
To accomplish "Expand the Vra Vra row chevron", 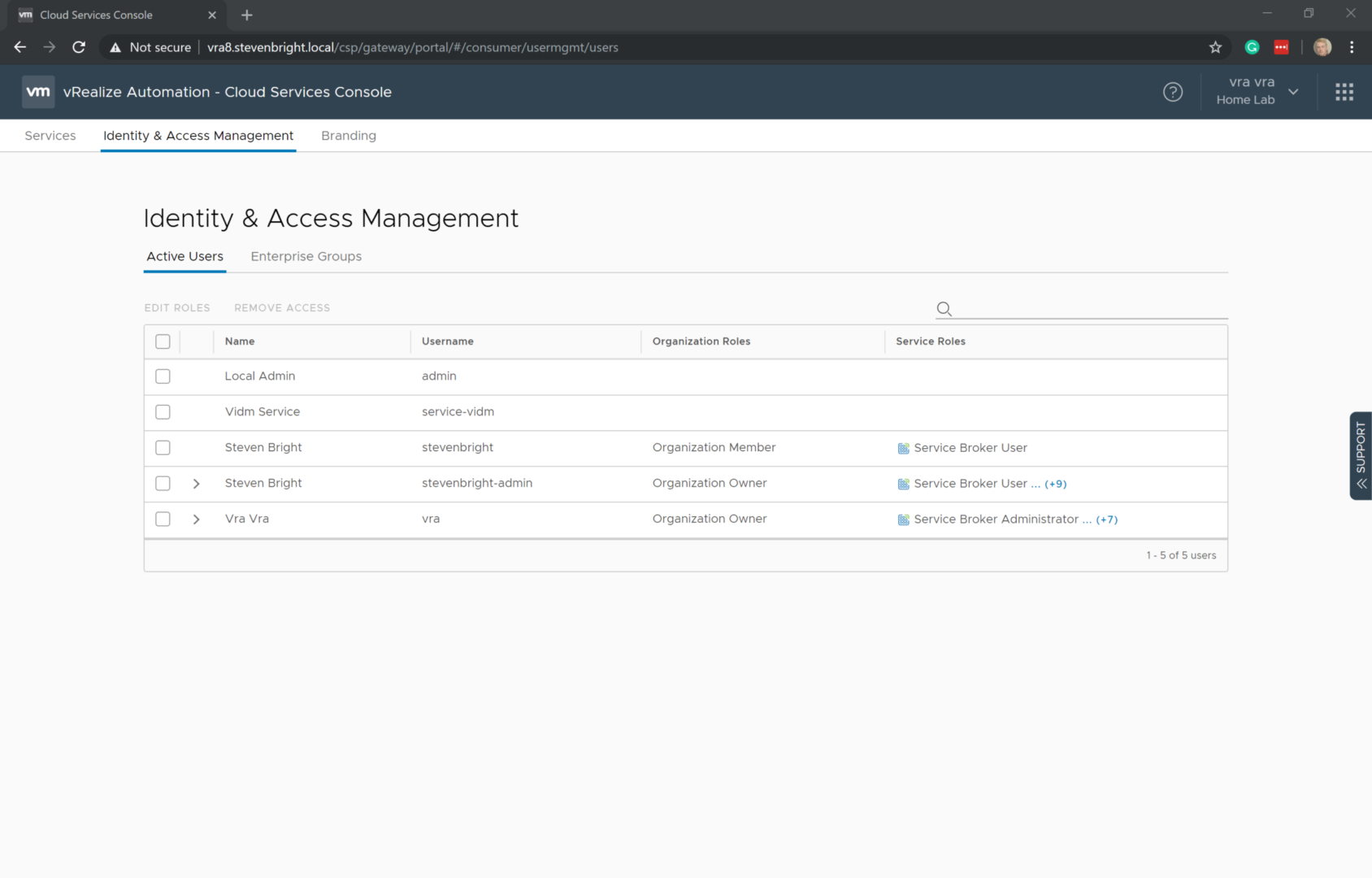I will pyautogui.click(x=196, y=519).
